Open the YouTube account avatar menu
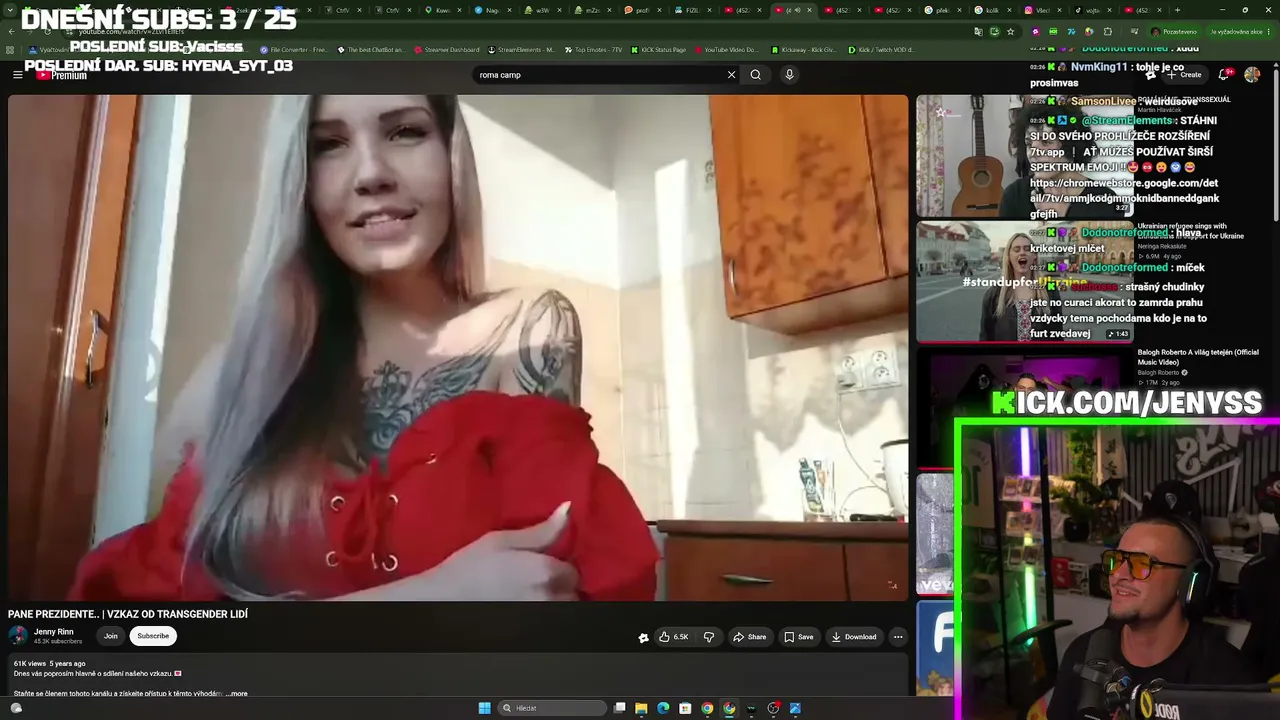Viewport: 1280px width, 720px height. [x=1252, y=75]
